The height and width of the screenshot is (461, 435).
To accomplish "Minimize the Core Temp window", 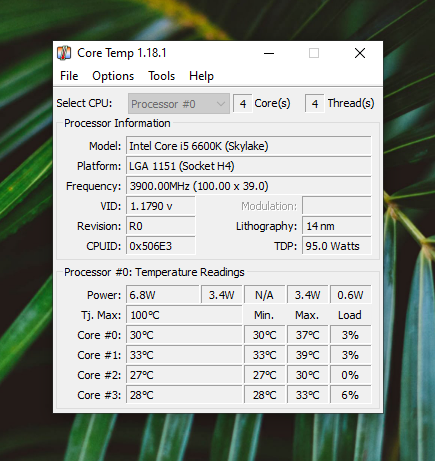I will 269,53.
